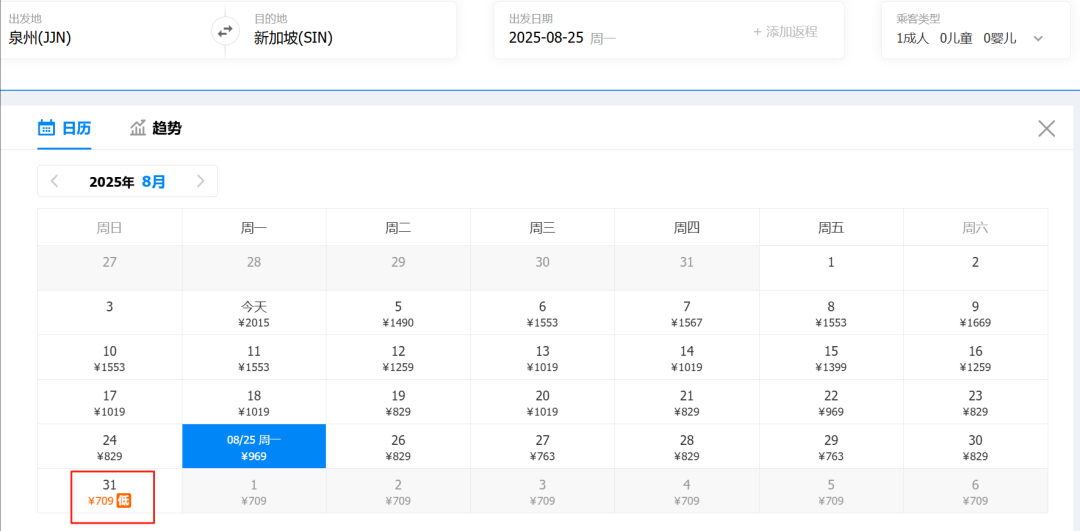Pick August 26 at ¥829
1080x531 pixels.
click(398, 446)
